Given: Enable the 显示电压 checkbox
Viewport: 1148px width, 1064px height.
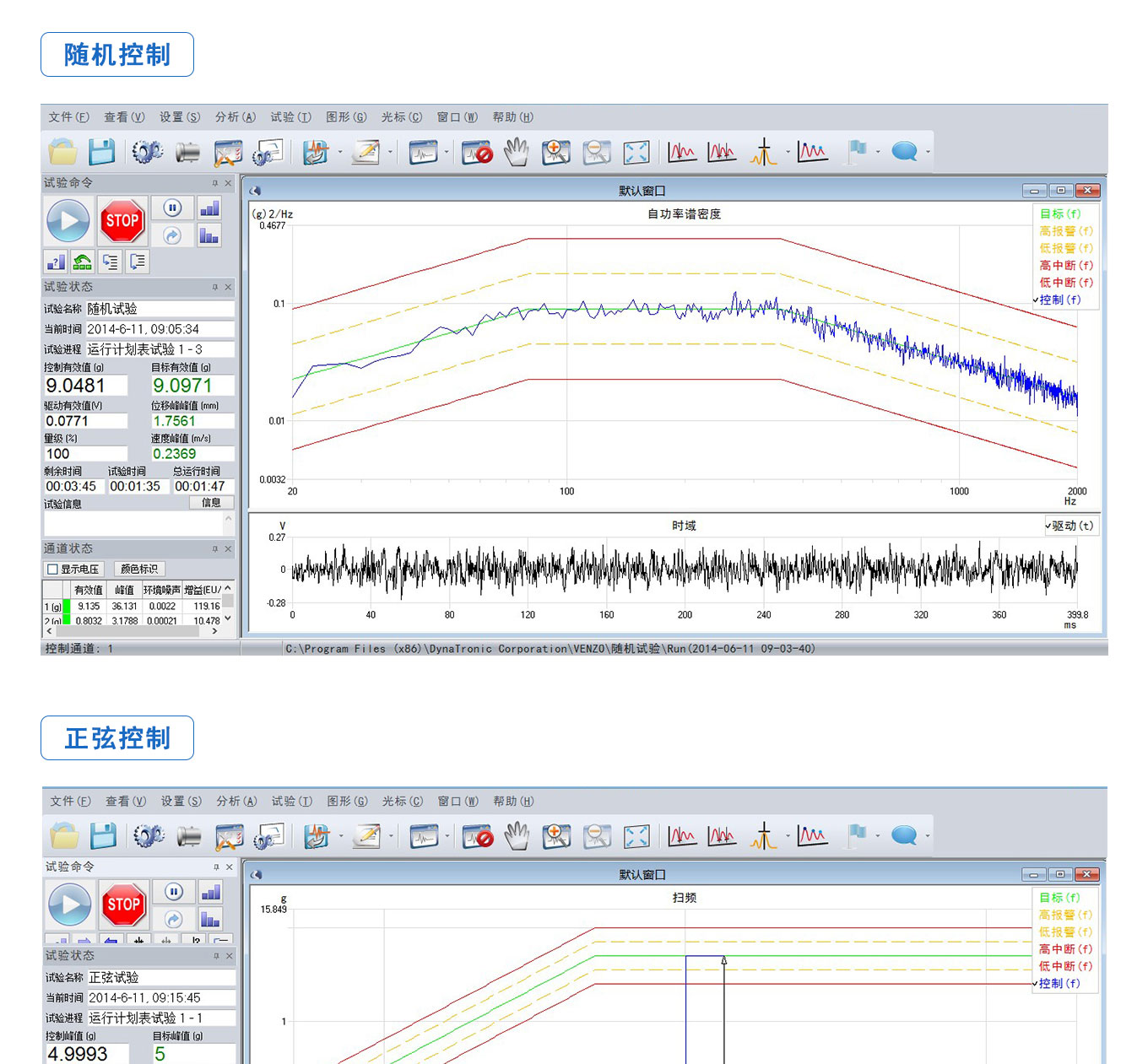Looking at the screenshot, I should coord(53,570).
